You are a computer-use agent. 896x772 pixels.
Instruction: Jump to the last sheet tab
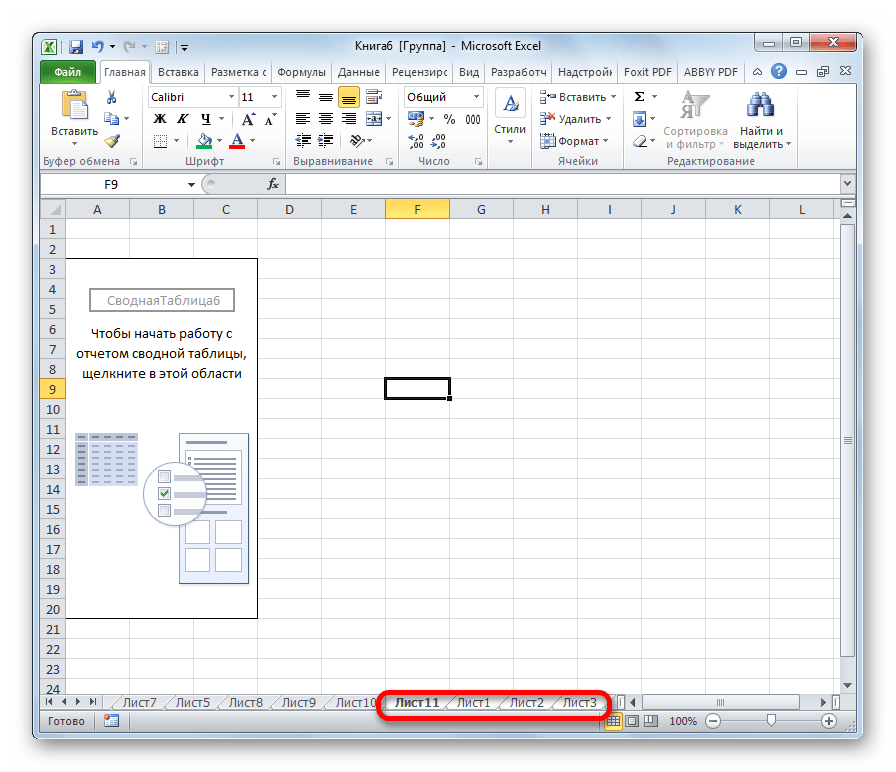tap(93, 702)
